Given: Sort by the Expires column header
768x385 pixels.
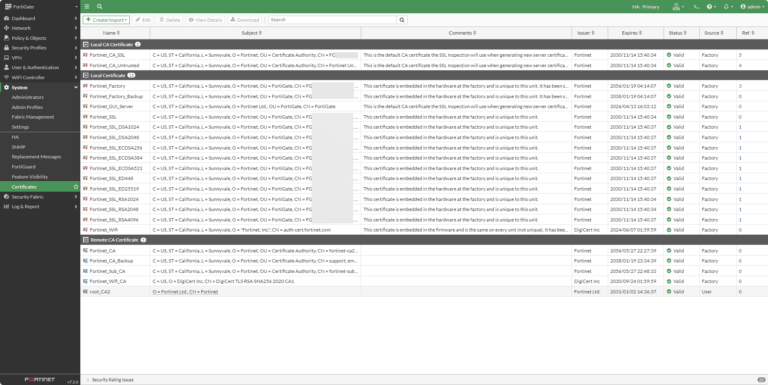Looking at the screenshot, I should tap(631, 33).
